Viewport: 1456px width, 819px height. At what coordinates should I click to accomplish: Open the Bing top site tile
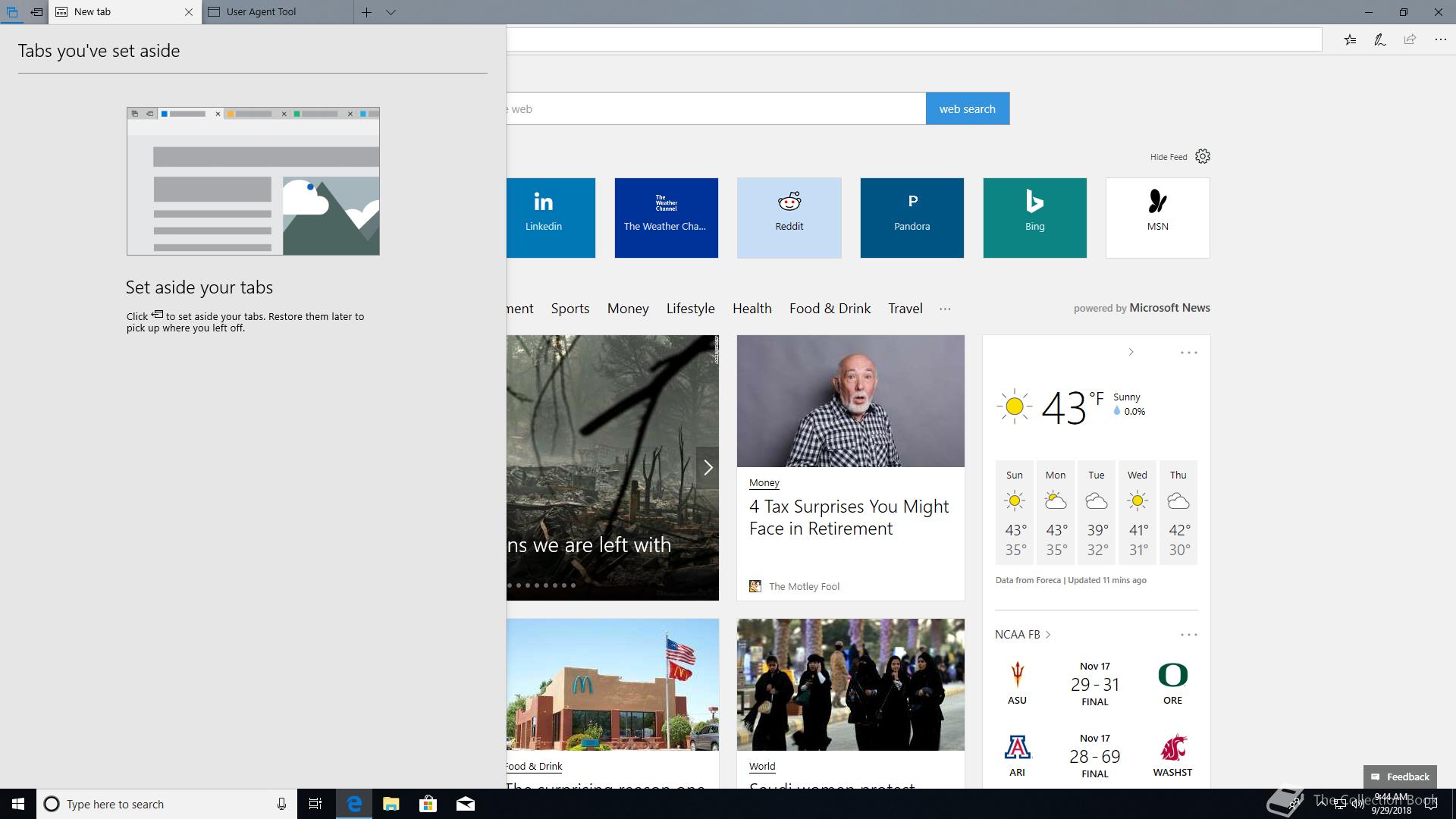1034,218
